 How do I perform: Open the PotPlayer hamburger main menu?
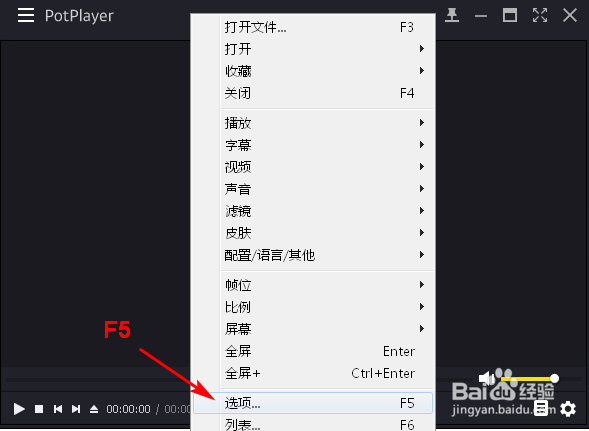[x=26, y=15]
